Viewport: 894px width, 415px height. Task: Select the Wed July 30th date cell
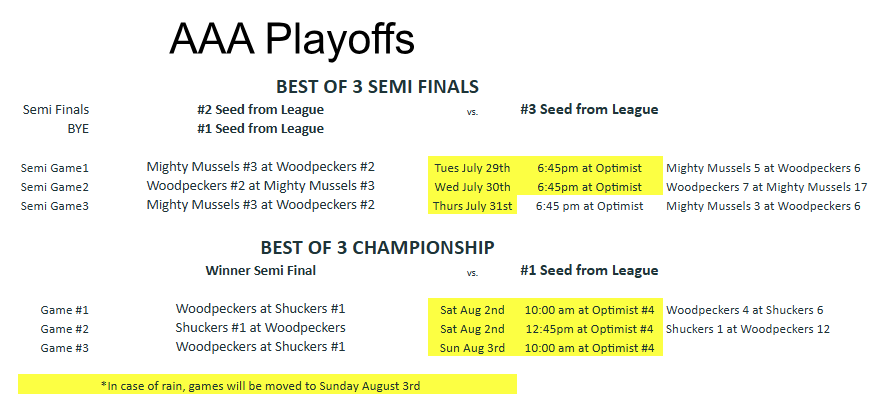click(472, 187)
